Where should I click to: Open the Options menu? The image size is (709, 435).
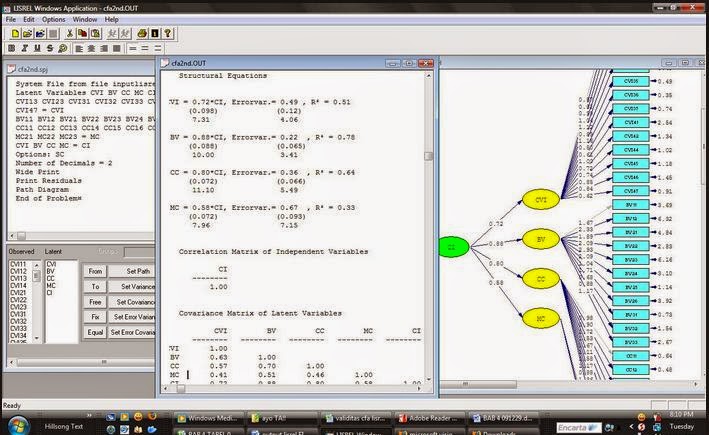pos(54,19)
